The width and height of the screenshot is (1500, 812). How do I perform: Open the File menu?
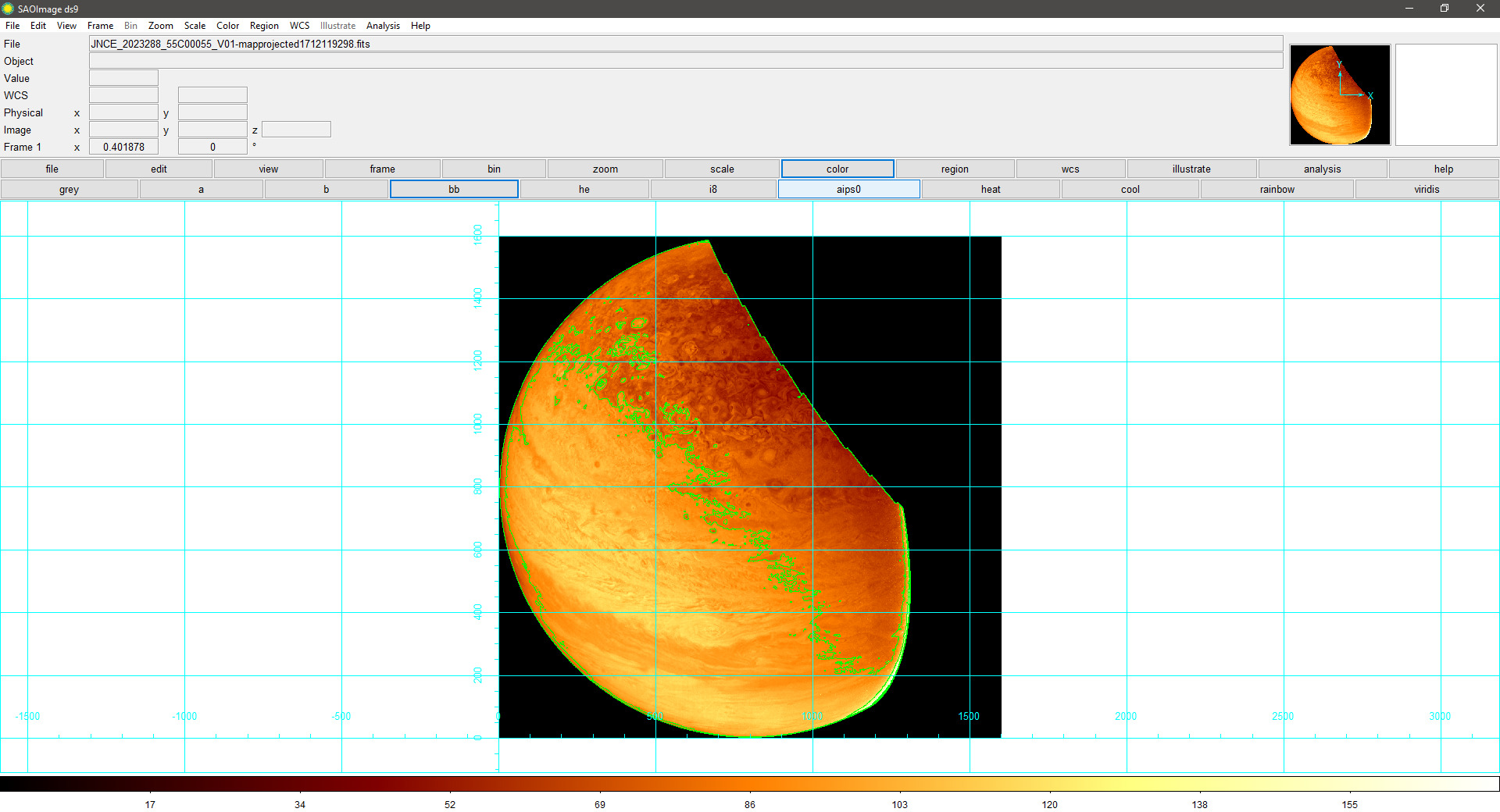click(12, 26)
